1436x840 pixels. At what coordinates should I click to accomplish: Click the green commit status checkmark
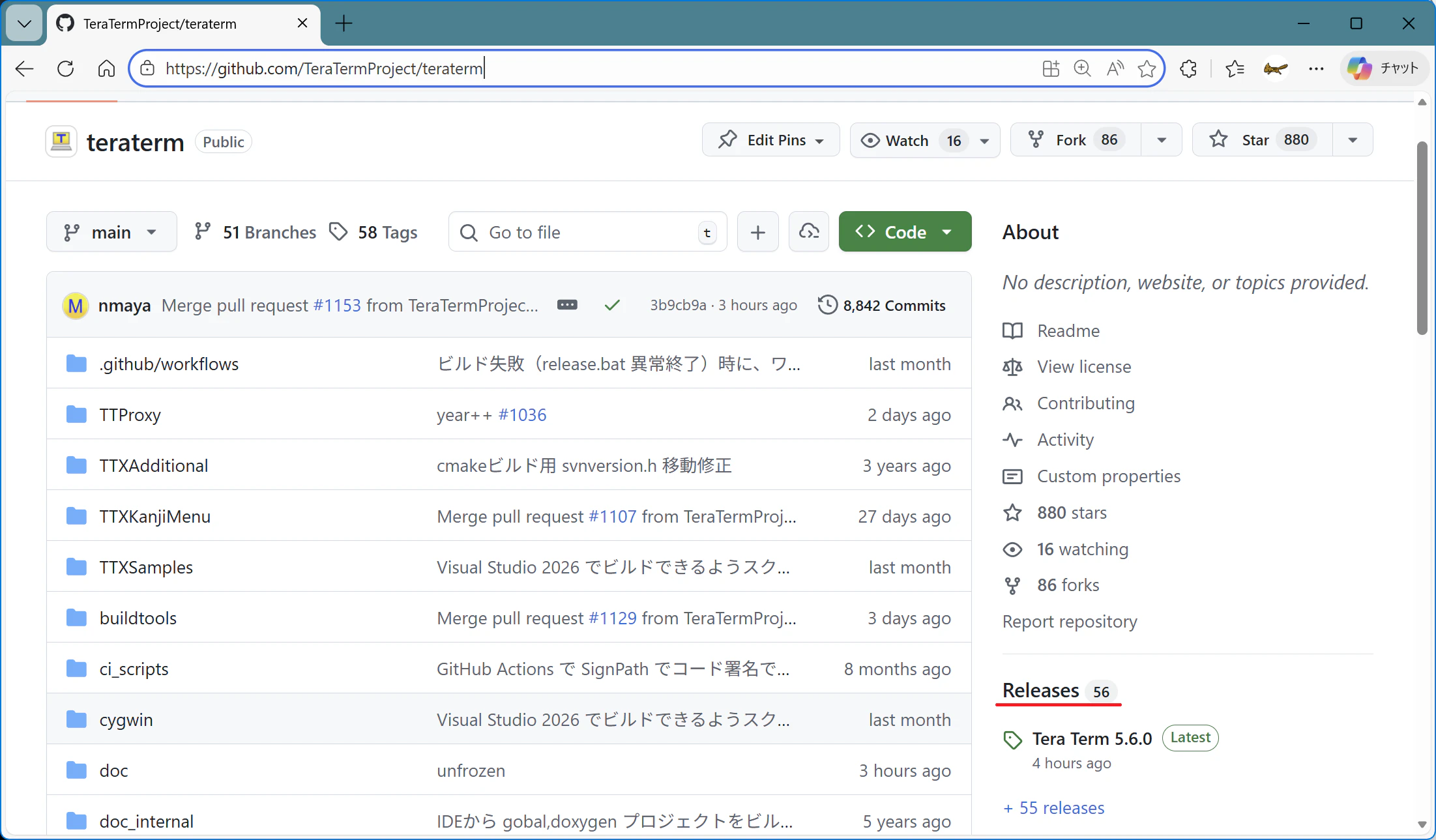point(611,305)
